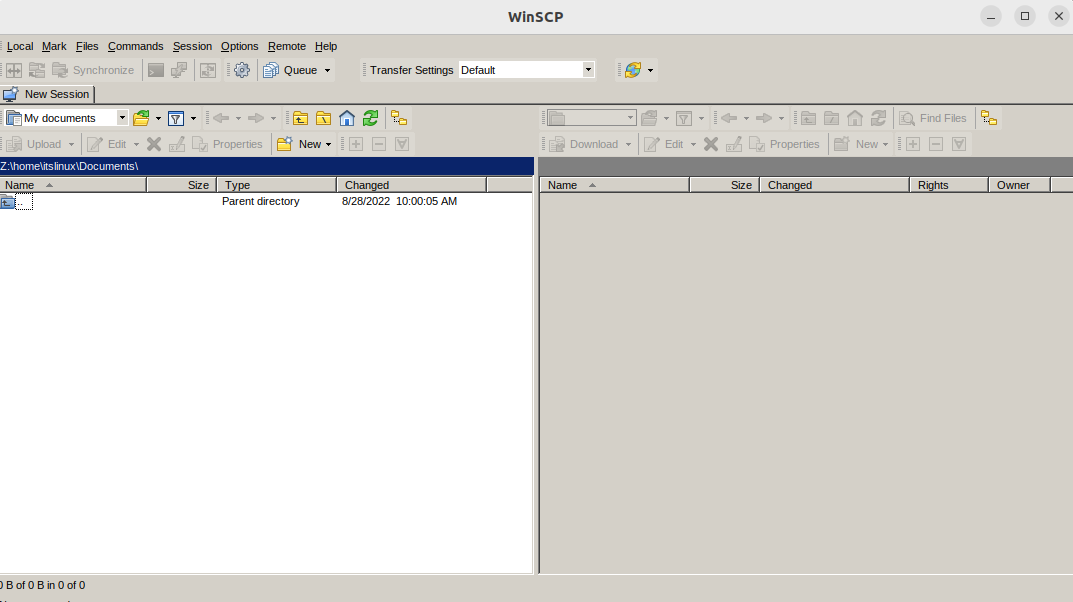
Task: Click remote parent directory icon
Action: 808,118
